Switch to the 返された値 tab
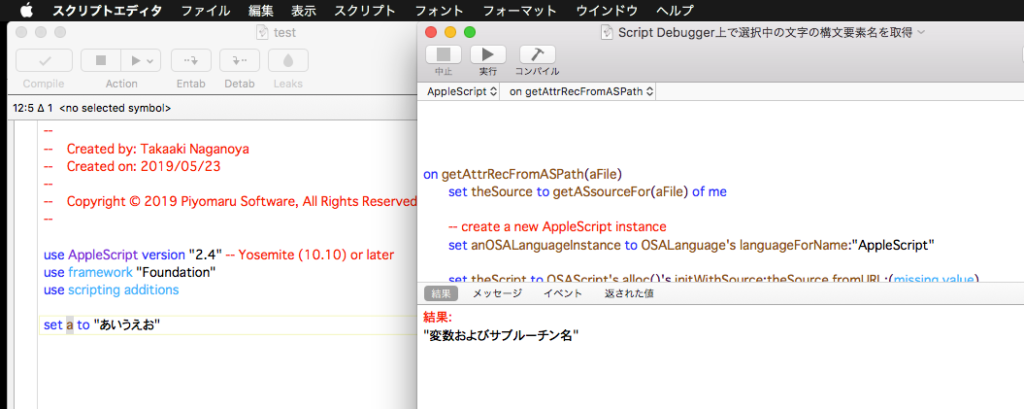 (629, 293)
